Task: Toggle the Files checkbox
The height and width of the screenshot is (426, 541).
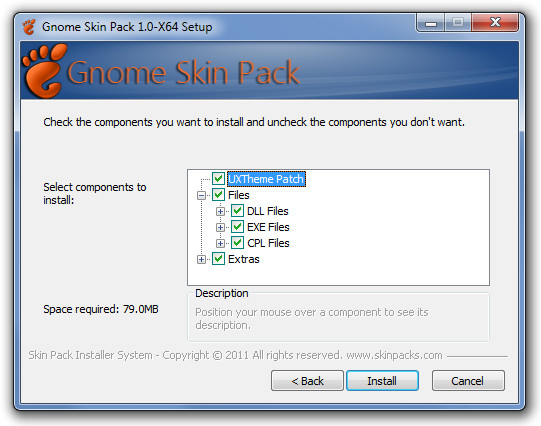Action: (x=218, y=195)
